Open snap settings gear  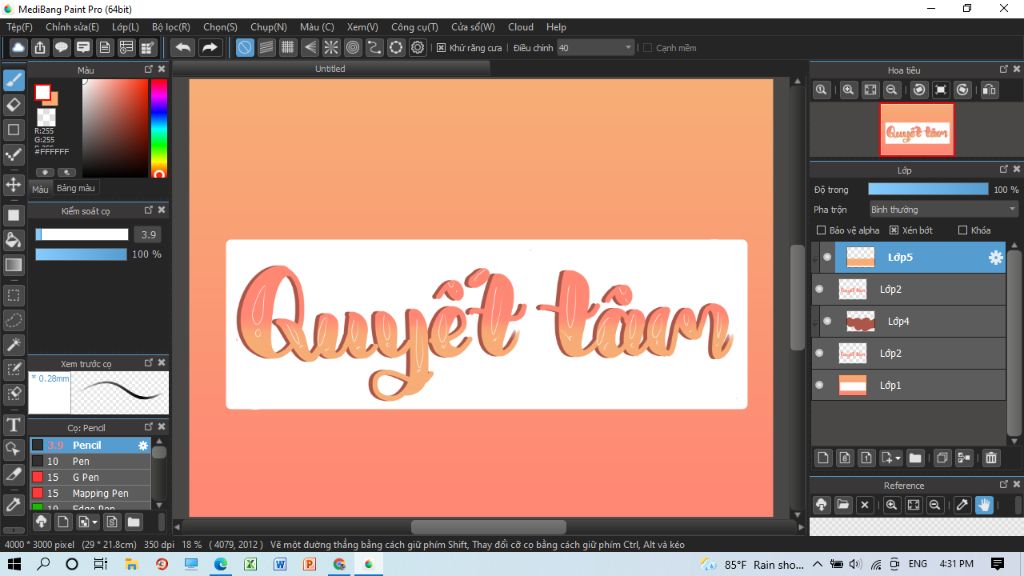417,48
